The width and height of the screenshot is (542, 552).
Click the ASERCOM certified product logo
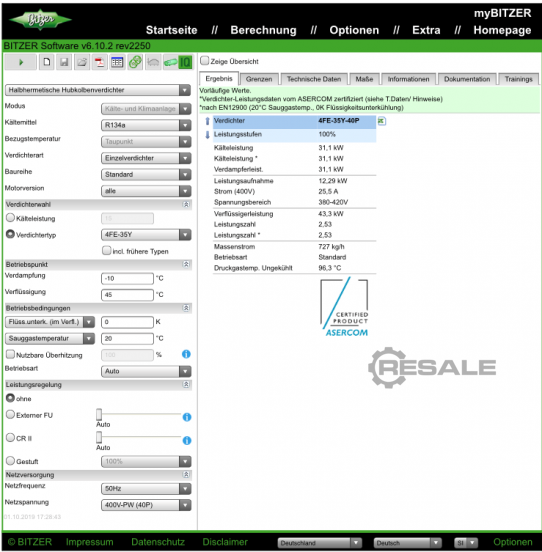pos(345,307)
